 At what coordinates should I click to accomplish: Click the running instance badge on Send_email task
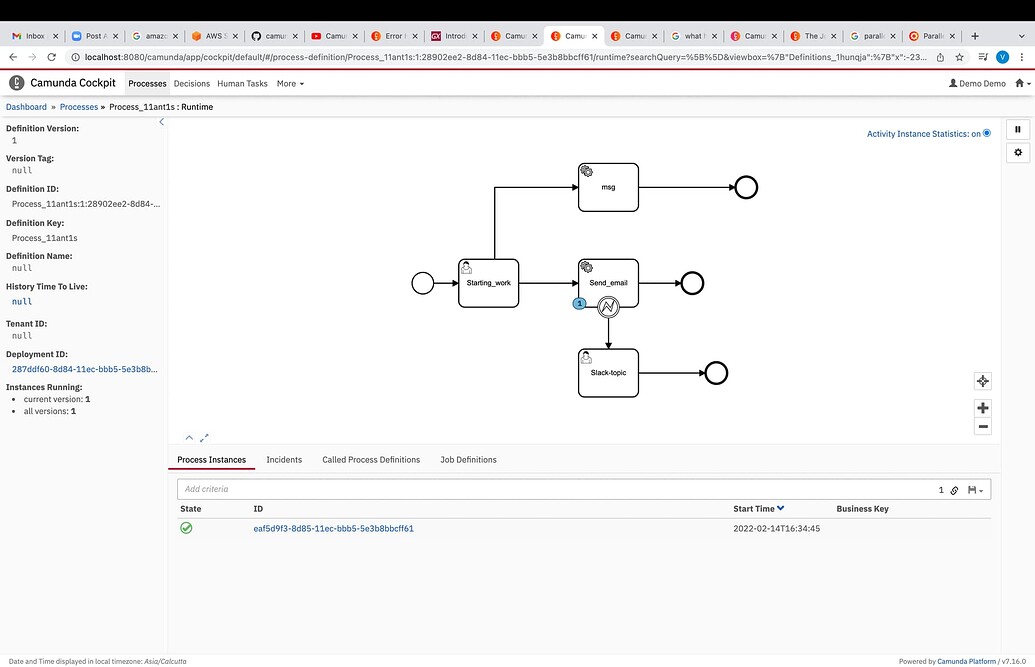[580, 303]
